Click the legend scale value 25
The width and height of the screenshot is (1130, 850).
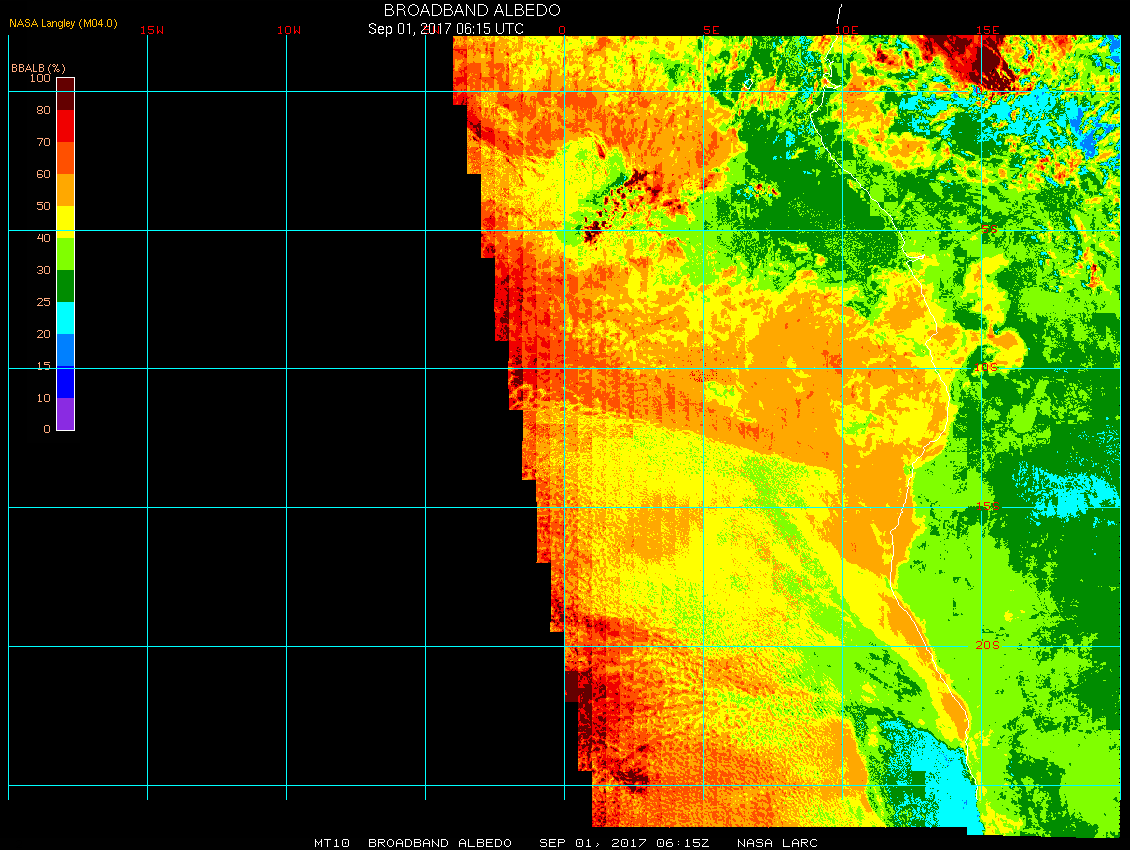coord(44,302)
